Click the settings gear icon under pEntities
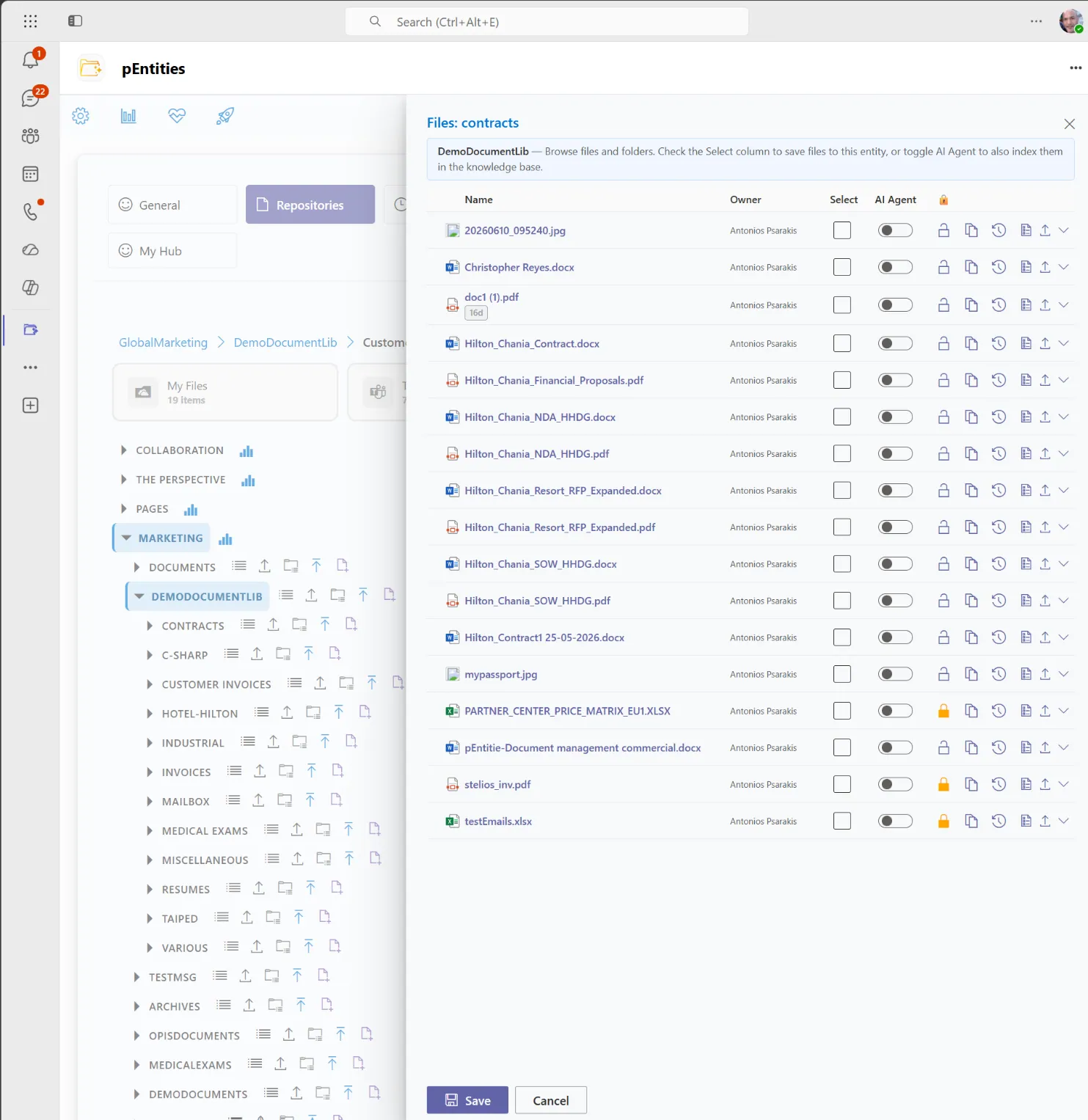The image size is (1088, 1120). pyautogui.click(x=81, y=116)
